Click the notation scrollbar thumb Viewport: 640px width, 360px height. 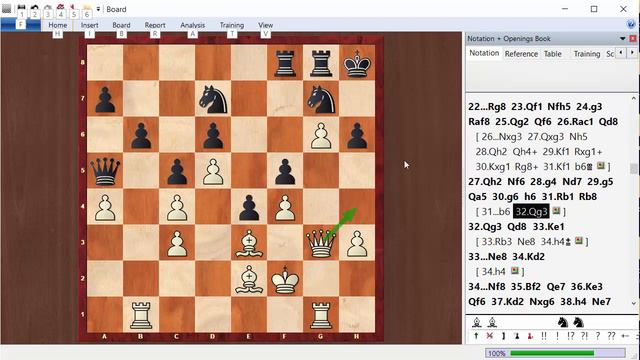pos(633,168)
